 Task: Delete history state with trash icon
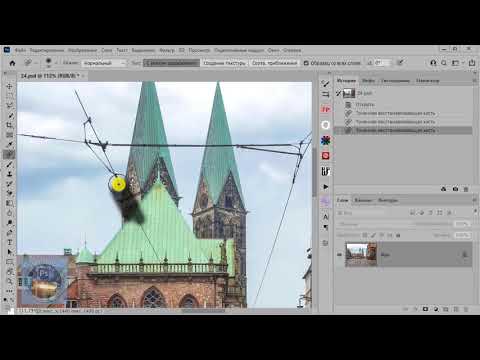pyautogui.click(x=466, y=189)
